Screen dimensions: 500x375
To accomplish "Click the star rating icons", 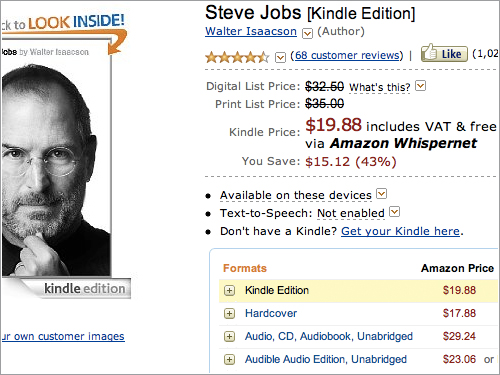I will [x=237, y=57].
